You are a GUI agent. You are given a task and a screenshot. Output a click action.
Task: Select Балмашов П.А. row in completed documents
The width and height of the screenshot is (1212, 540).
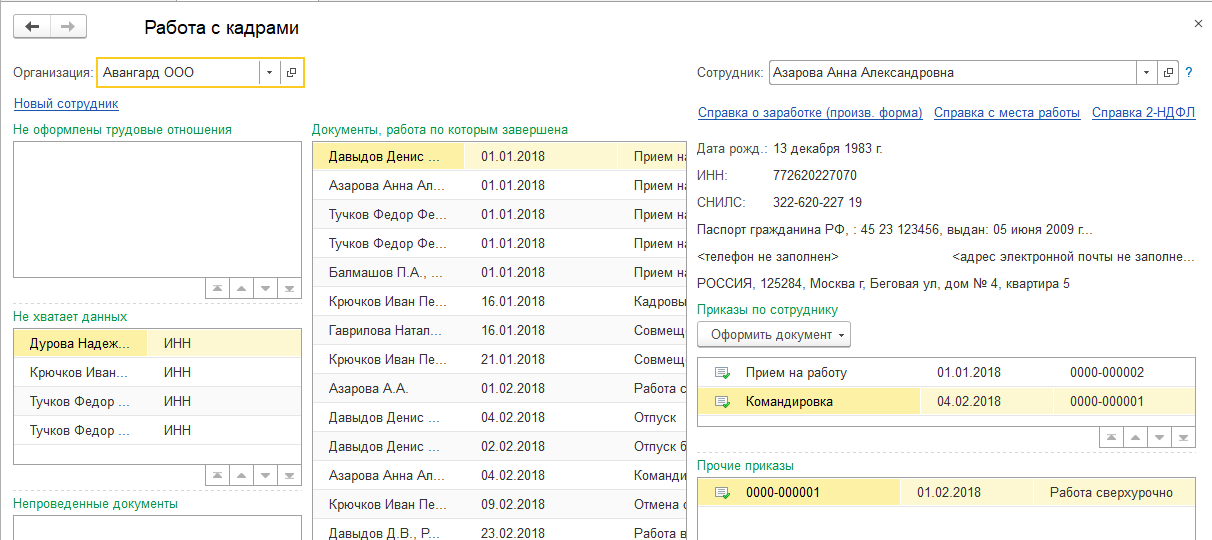point(498,272)
